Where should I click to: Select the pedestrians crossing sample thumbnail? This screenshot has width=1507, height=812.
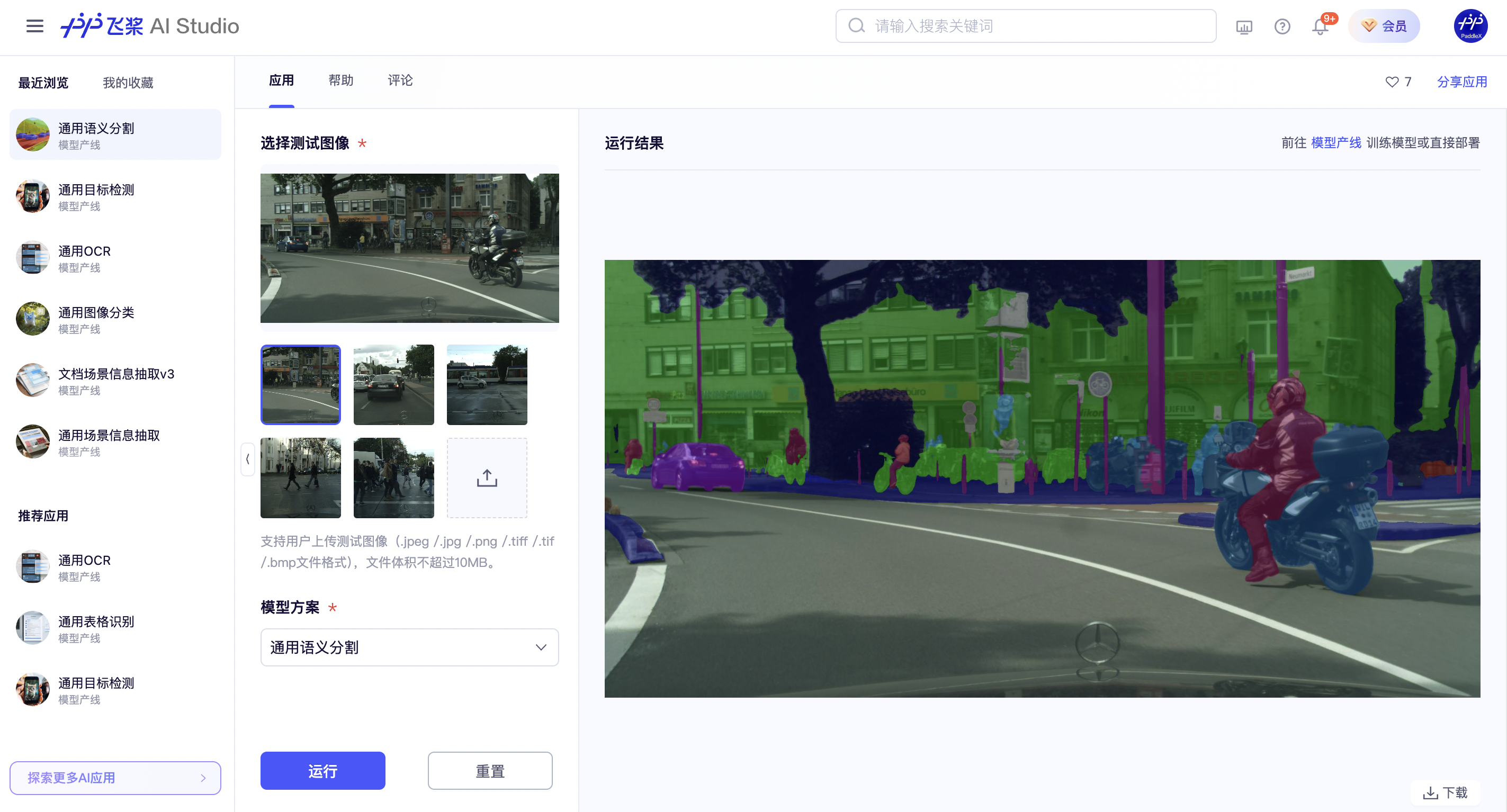pos(394,478)
